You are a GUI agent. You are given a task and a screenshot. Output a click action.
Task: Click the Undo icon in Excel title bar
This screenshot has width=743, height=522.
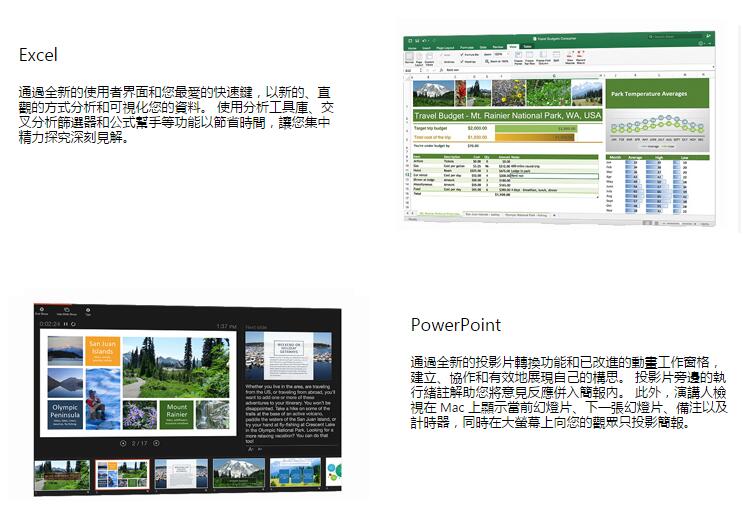425,41
